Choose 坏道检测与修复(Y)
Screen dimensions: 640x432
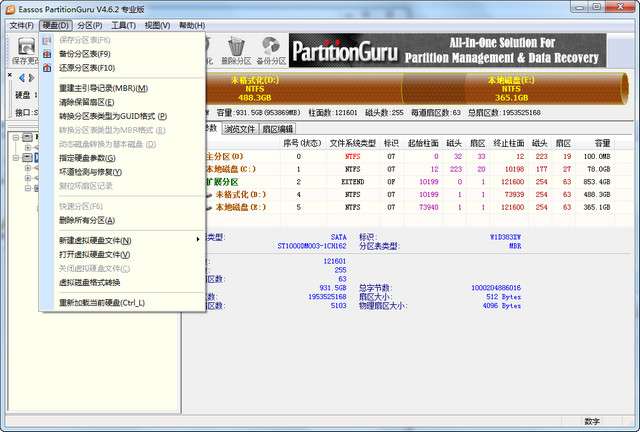click(122, 172)
